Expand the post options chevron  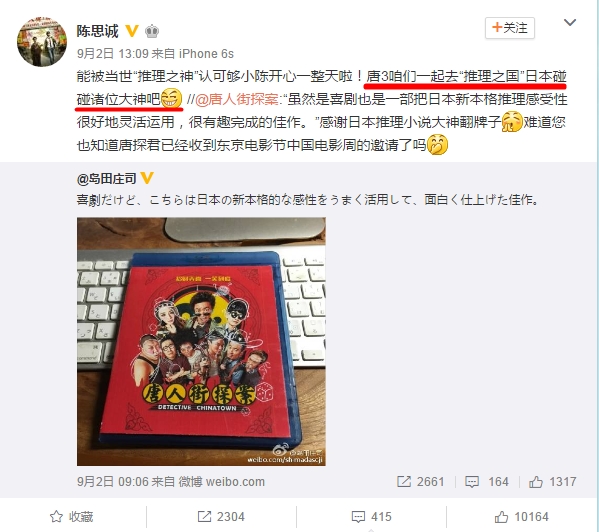(570, 23)
